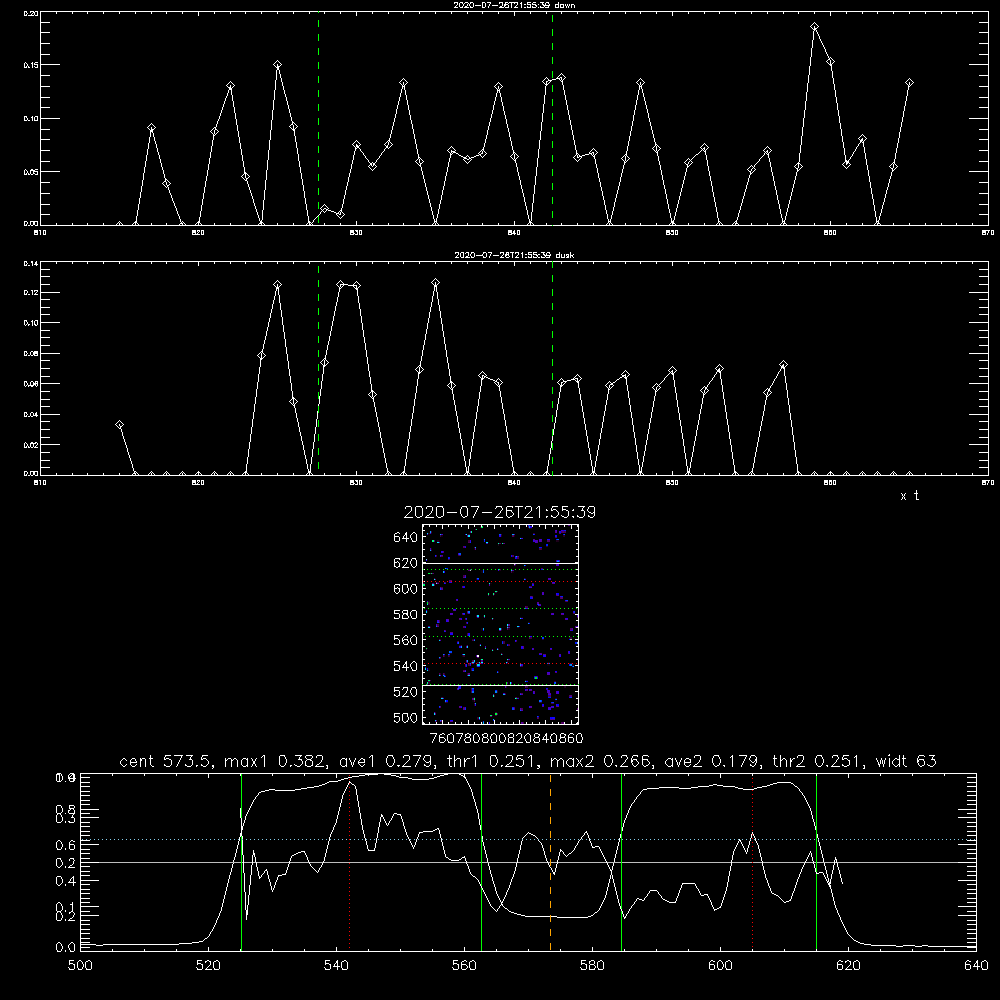Click the 560 tick label on bottom plot x-axis
Screen dimensions: 1000x1000
(x=464, y=966)
